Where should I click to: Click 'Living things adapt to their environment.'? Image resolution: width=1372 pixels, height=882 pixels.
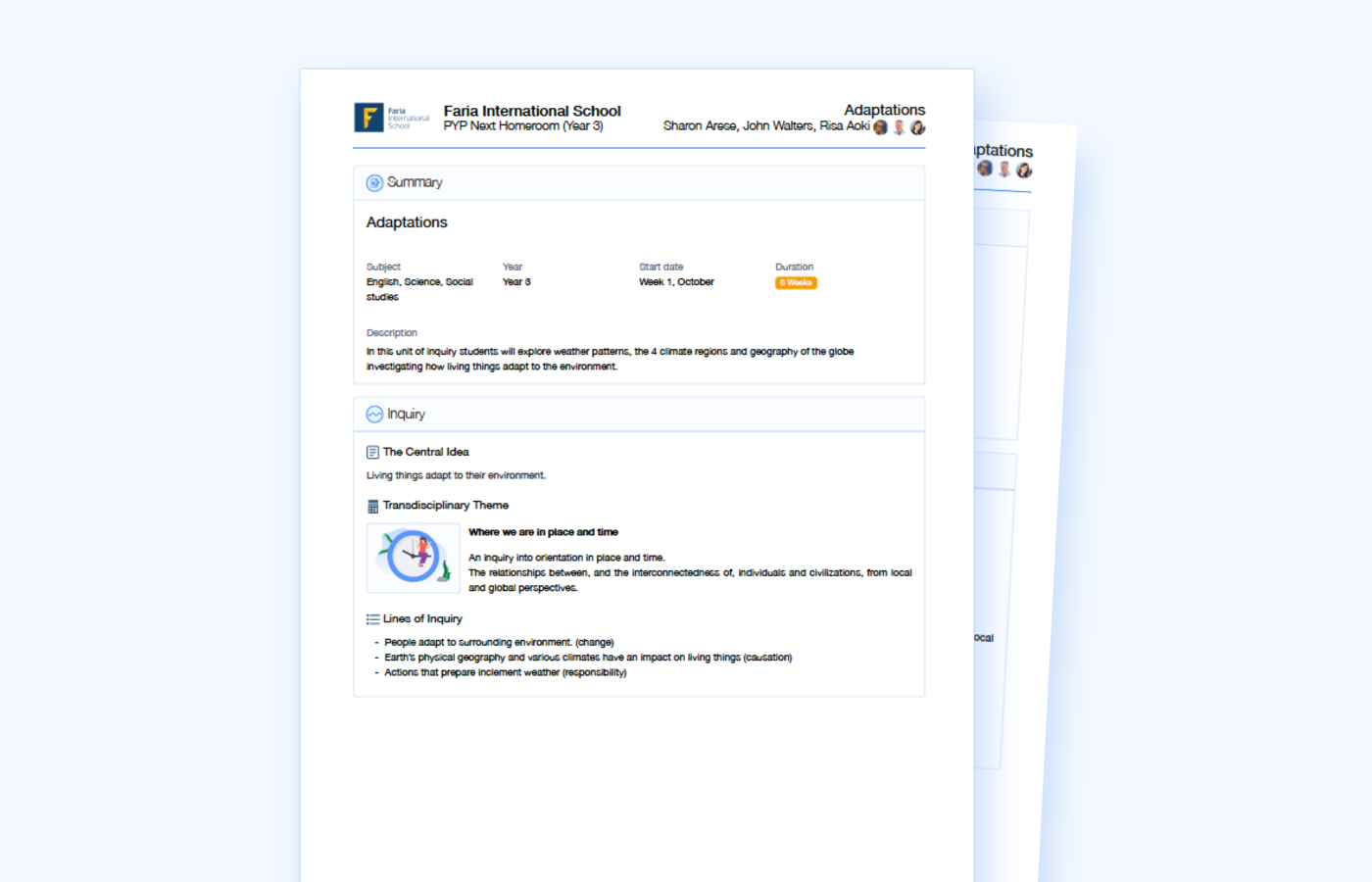(x=456, y=475)
